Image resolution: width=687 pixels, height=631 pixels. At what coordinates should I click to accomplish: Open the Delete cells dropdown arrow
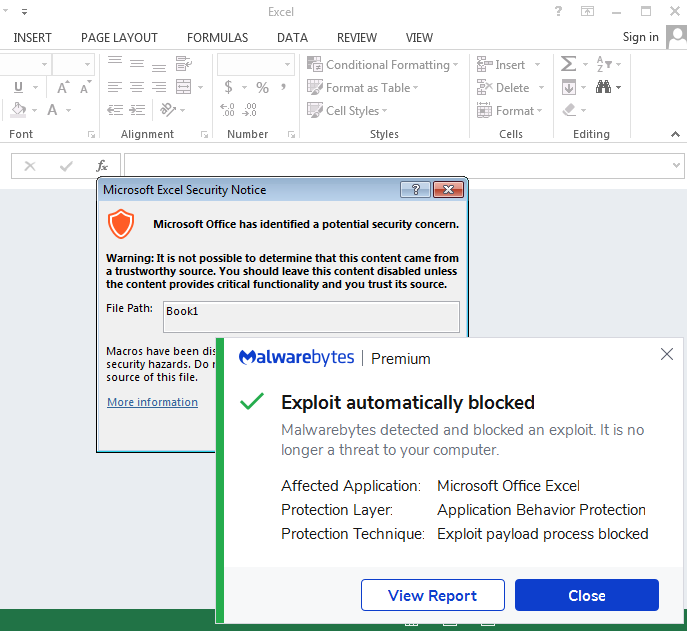[542, 88]
